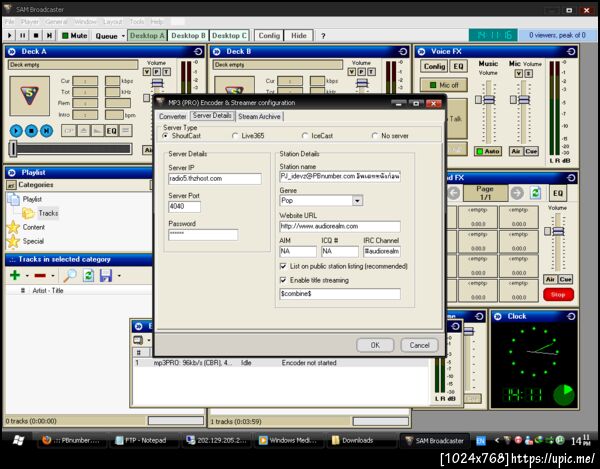The image size is (600, 469).
Task: Toggle the Mic off button
Action: pos(444,85)
